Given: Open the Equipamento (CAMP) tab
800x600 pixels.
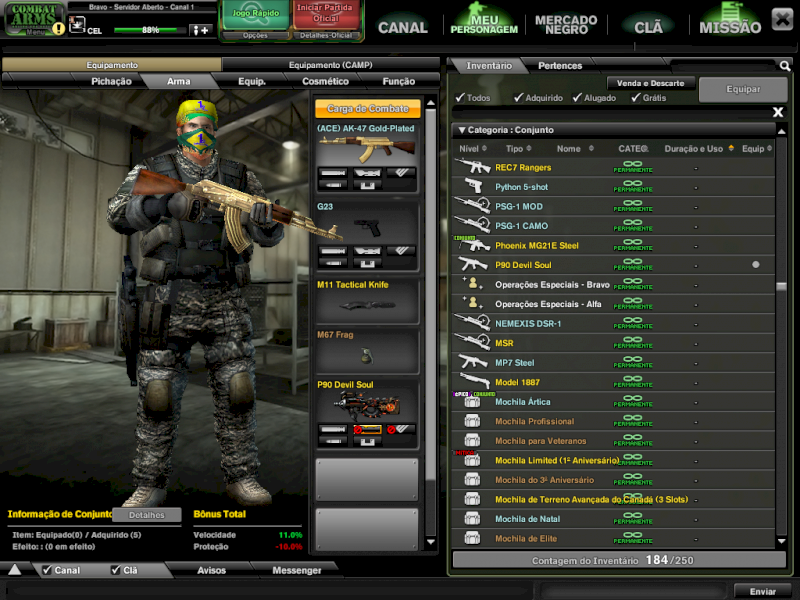Looking at the screenshot, I should tap(331, 65).
